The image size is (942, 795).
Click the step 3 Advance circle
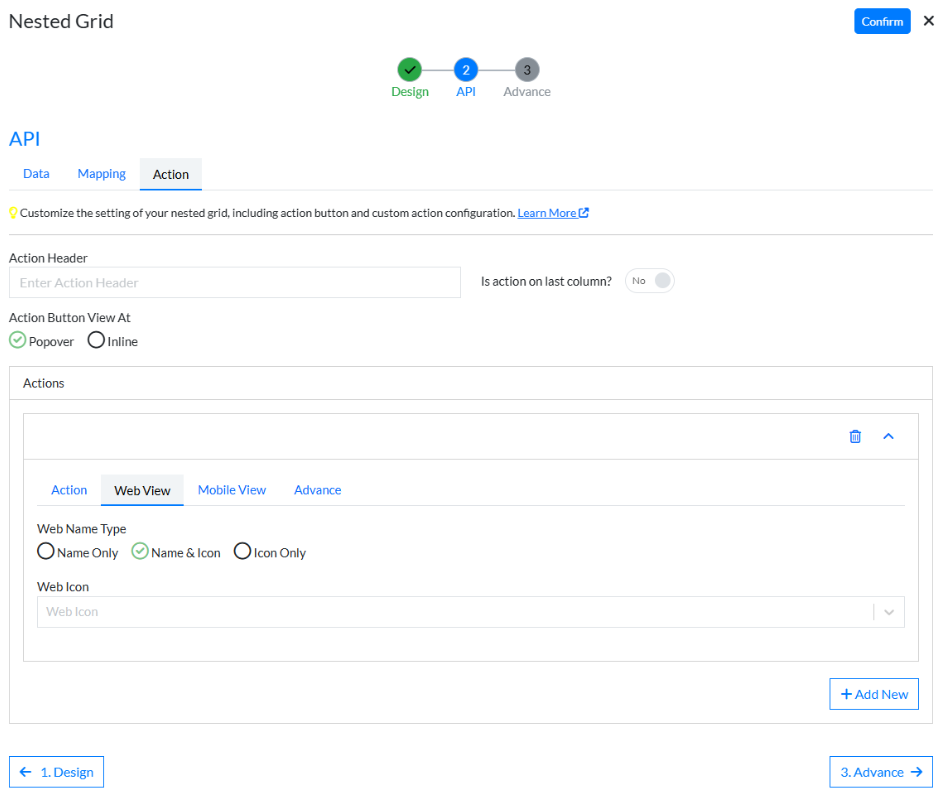click(x=527, y=70)
